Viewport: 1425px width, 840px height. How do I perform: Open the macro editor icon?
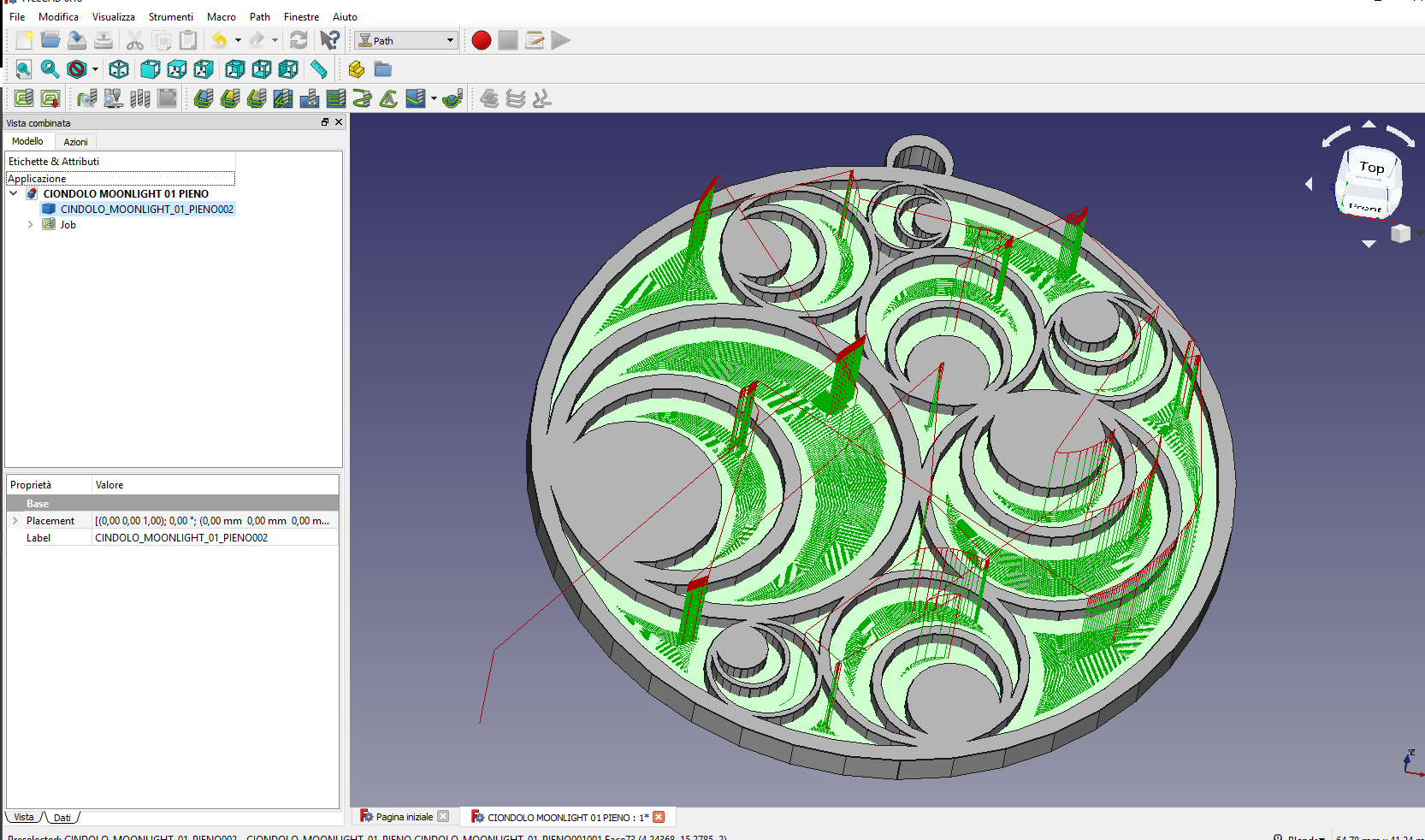click(535, 40)
